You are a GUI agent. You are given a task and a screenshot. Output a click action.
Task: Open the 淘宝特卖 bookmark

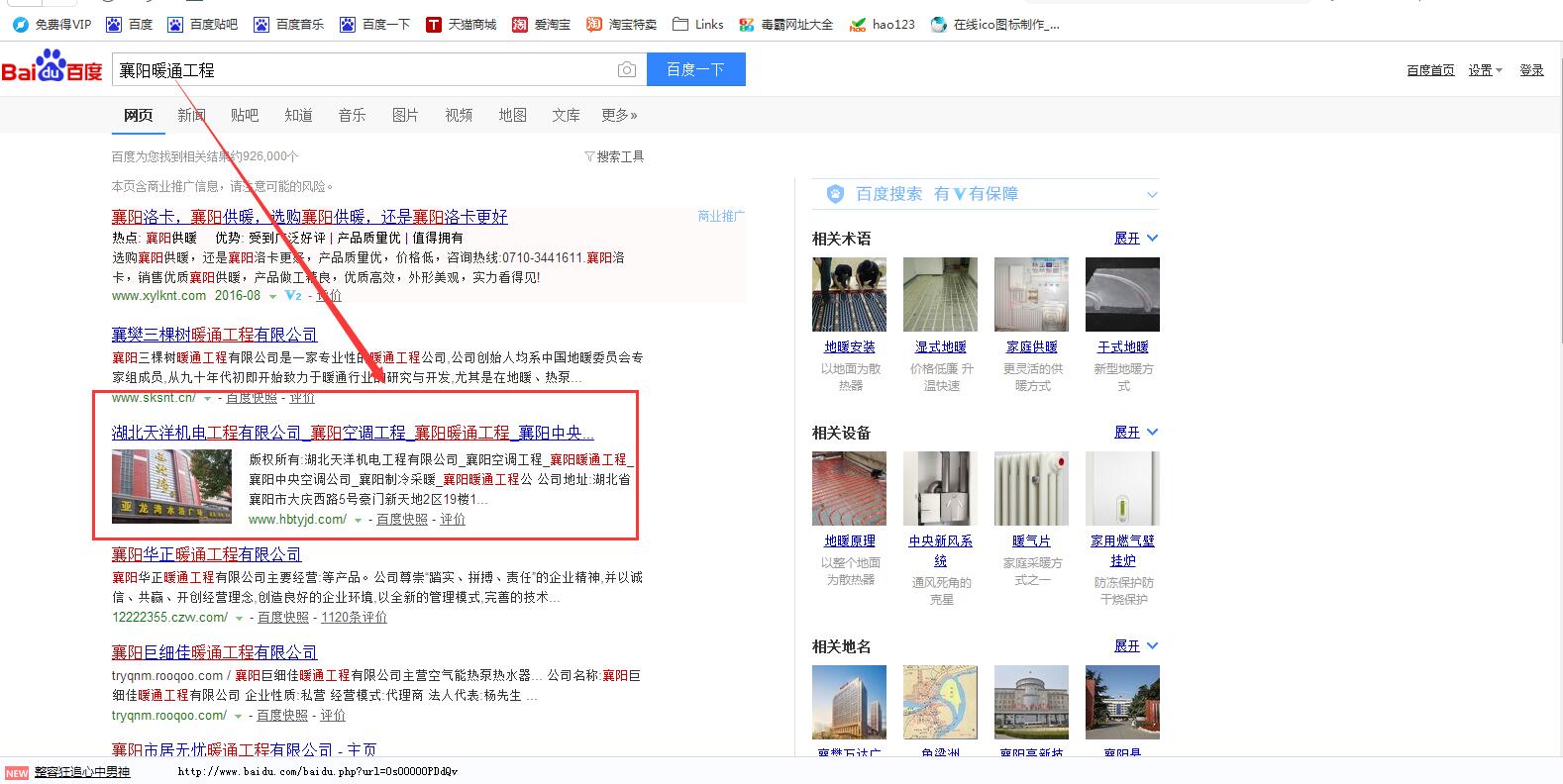[x=621, y=24]
